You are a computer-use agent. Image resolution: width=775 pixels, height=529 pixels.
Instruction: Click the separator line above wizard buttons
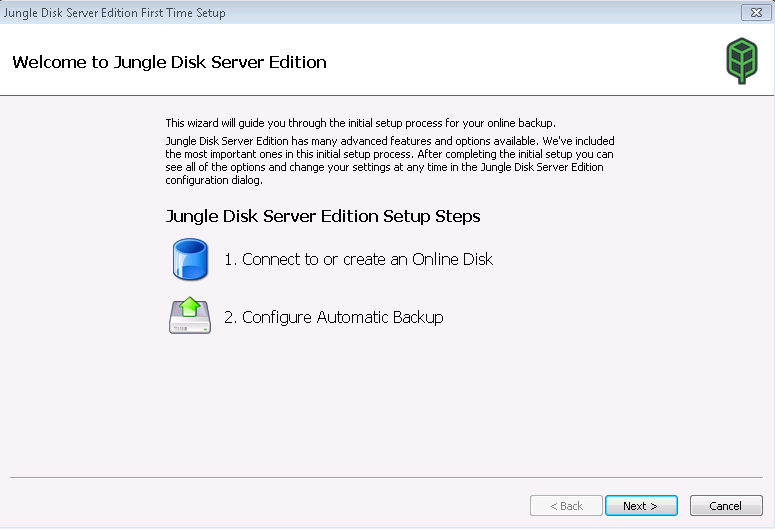(387, 478)
